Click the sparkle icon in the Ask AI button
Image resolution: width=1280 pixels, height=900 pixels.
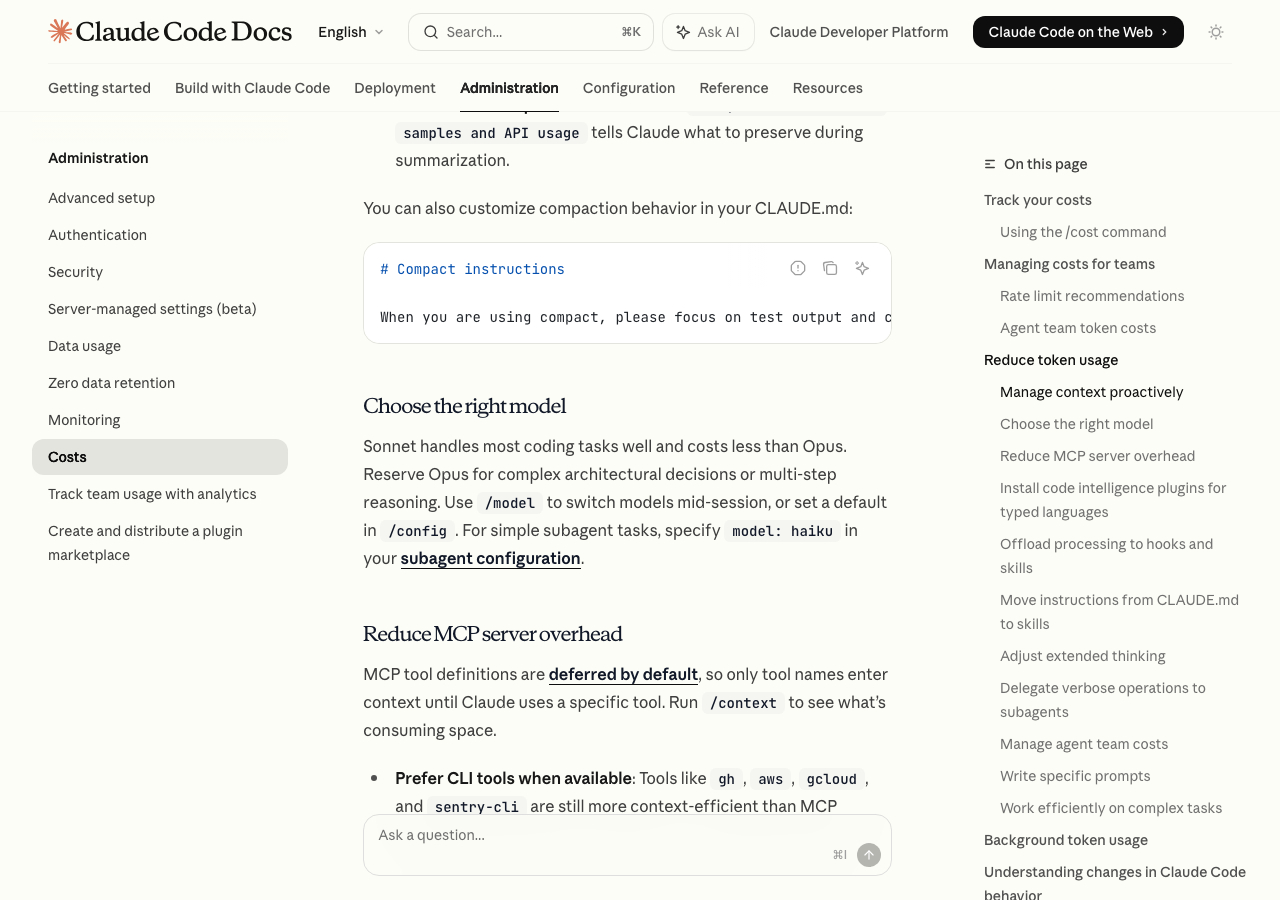tap(683, 32)
